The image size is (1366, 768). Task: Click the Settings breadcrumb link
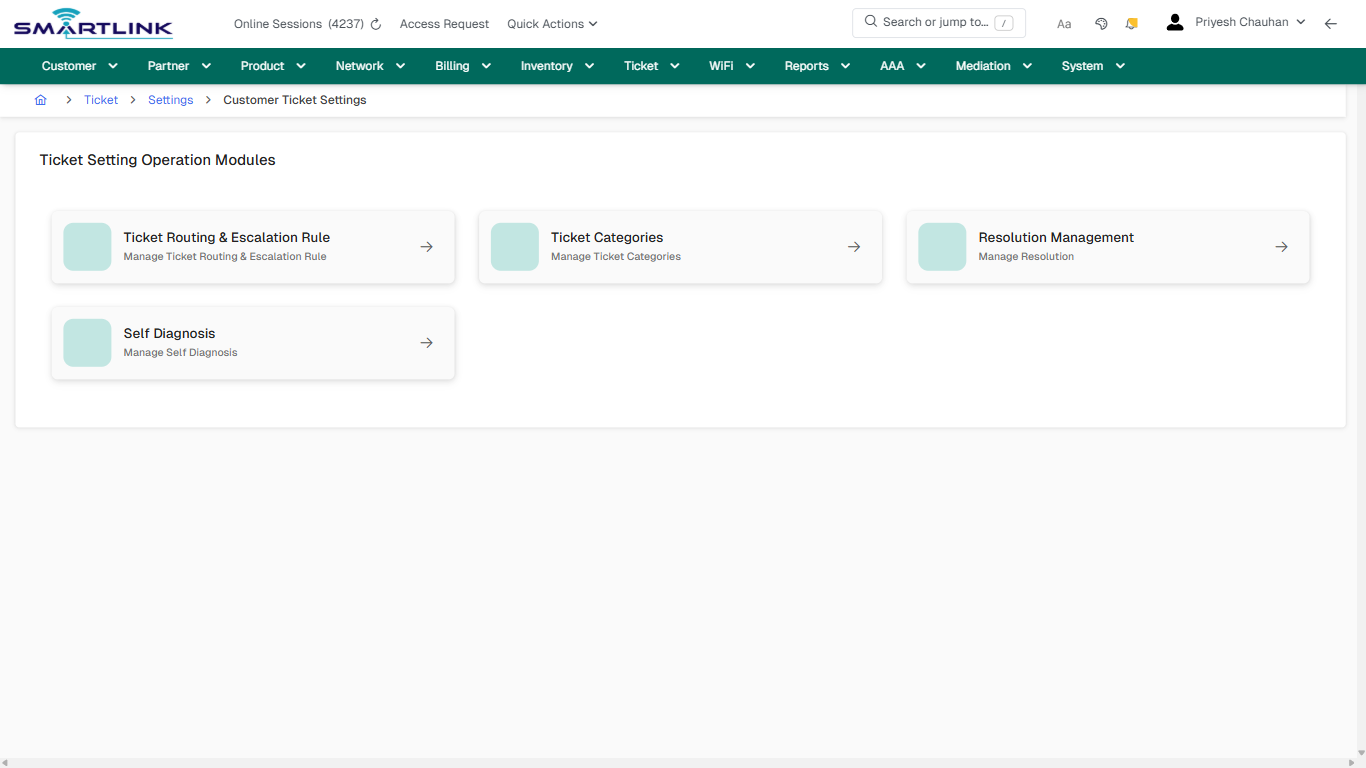point(170,99)
